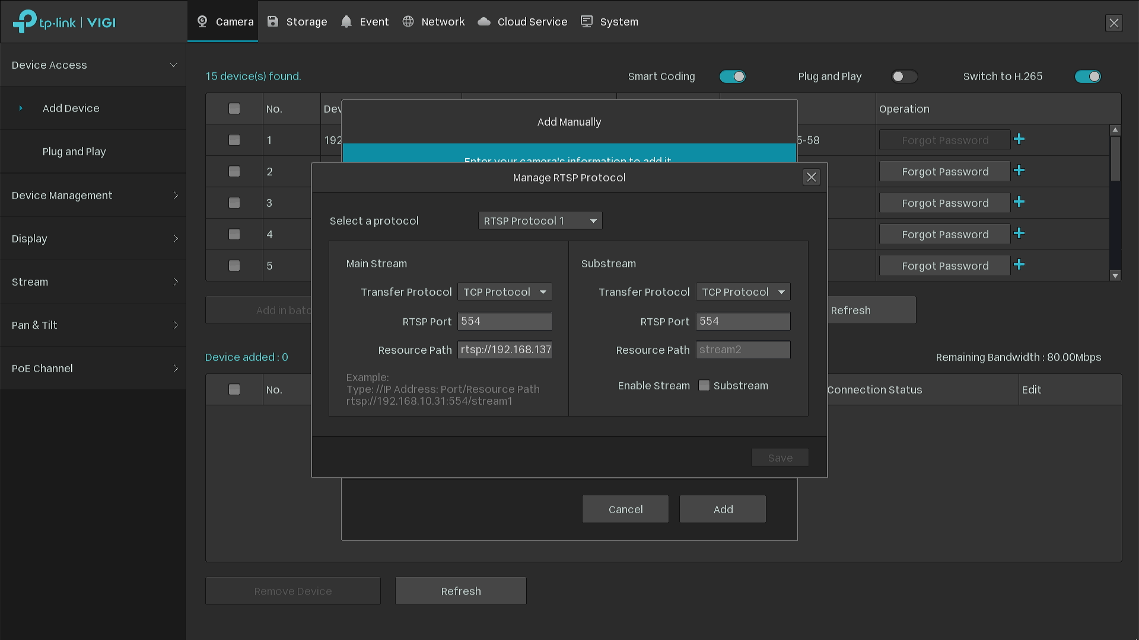This screenshot has height=640, width=1139.
Task: Expand the Display section
Action: point(93,238)
